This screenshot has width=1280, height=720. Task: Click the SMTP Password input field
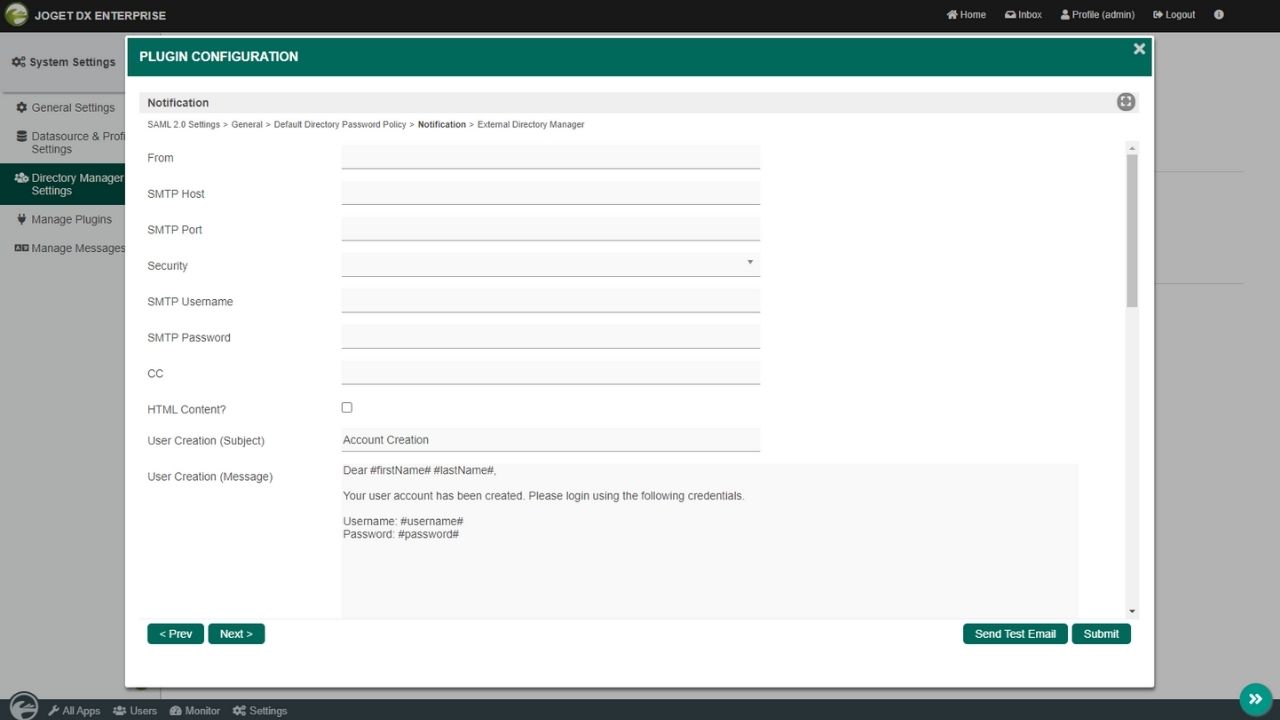tap(551, 337)
